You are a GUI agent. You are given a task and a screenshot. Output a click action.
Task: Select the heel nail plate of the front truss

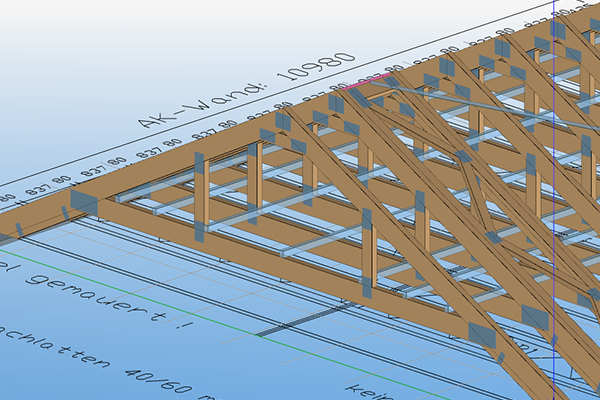[x=84, y=205]
